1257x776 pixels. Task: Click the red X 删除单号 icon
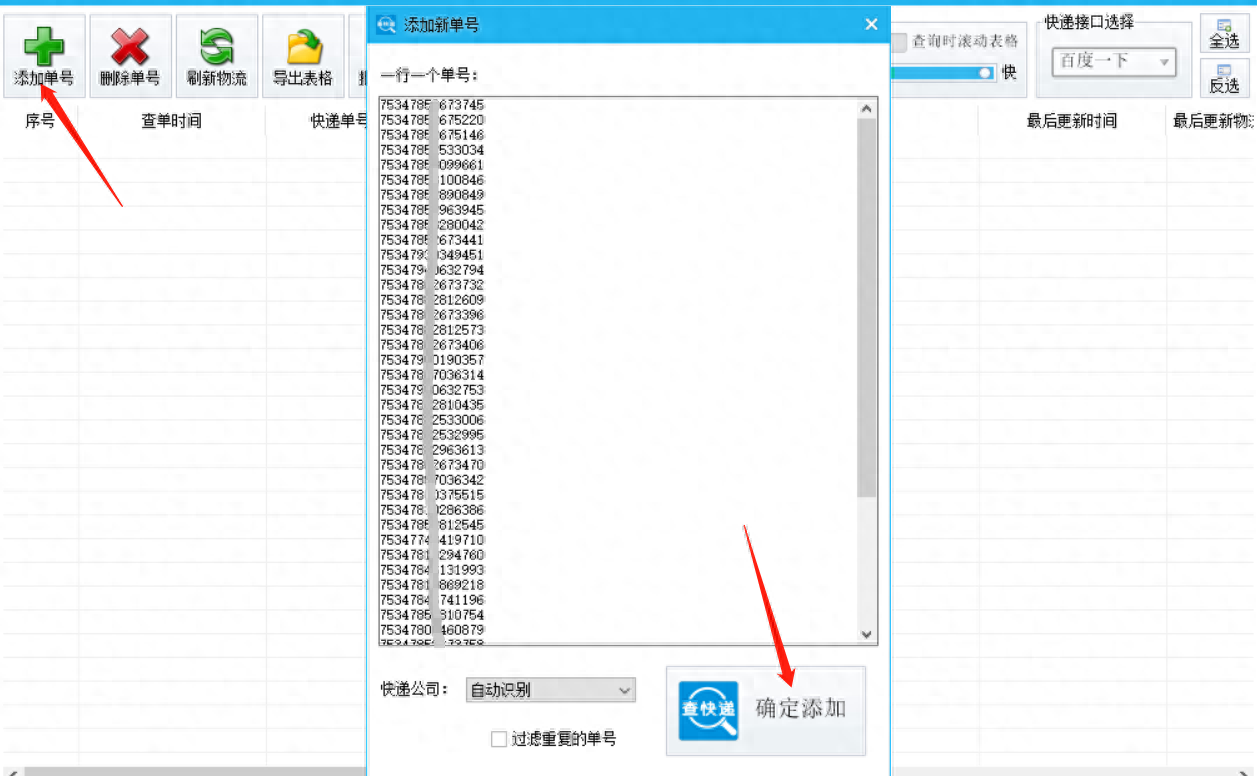[130, 47]
